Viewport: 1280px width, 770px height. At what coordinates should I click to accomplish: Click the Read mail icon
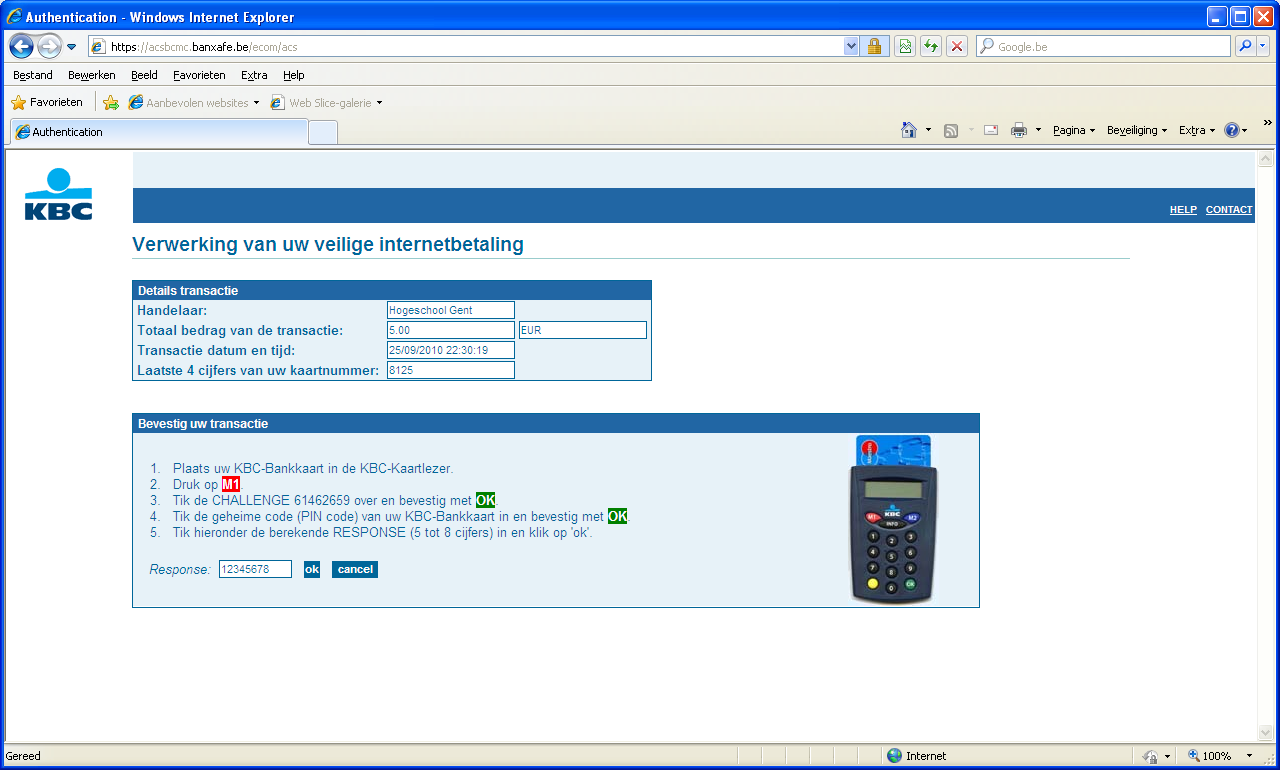(x=991, y=130)
